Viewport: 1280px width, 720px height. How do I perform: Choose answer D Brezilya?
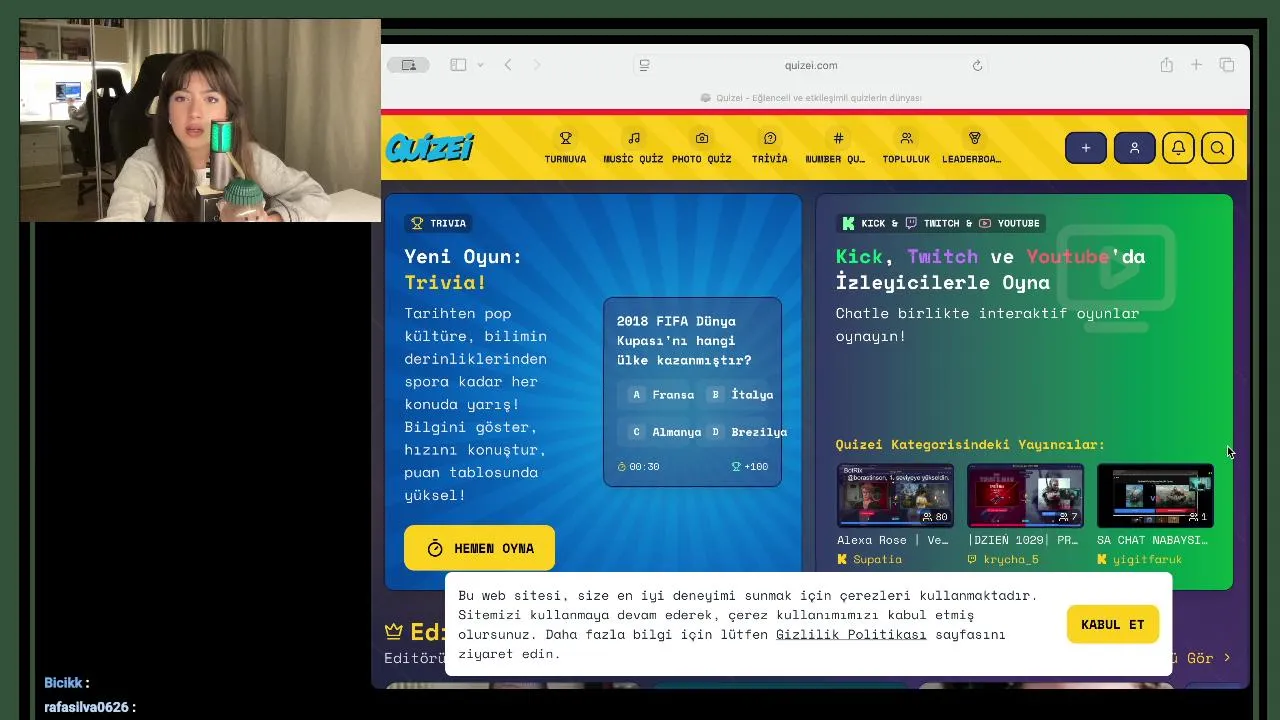[747, 432]
